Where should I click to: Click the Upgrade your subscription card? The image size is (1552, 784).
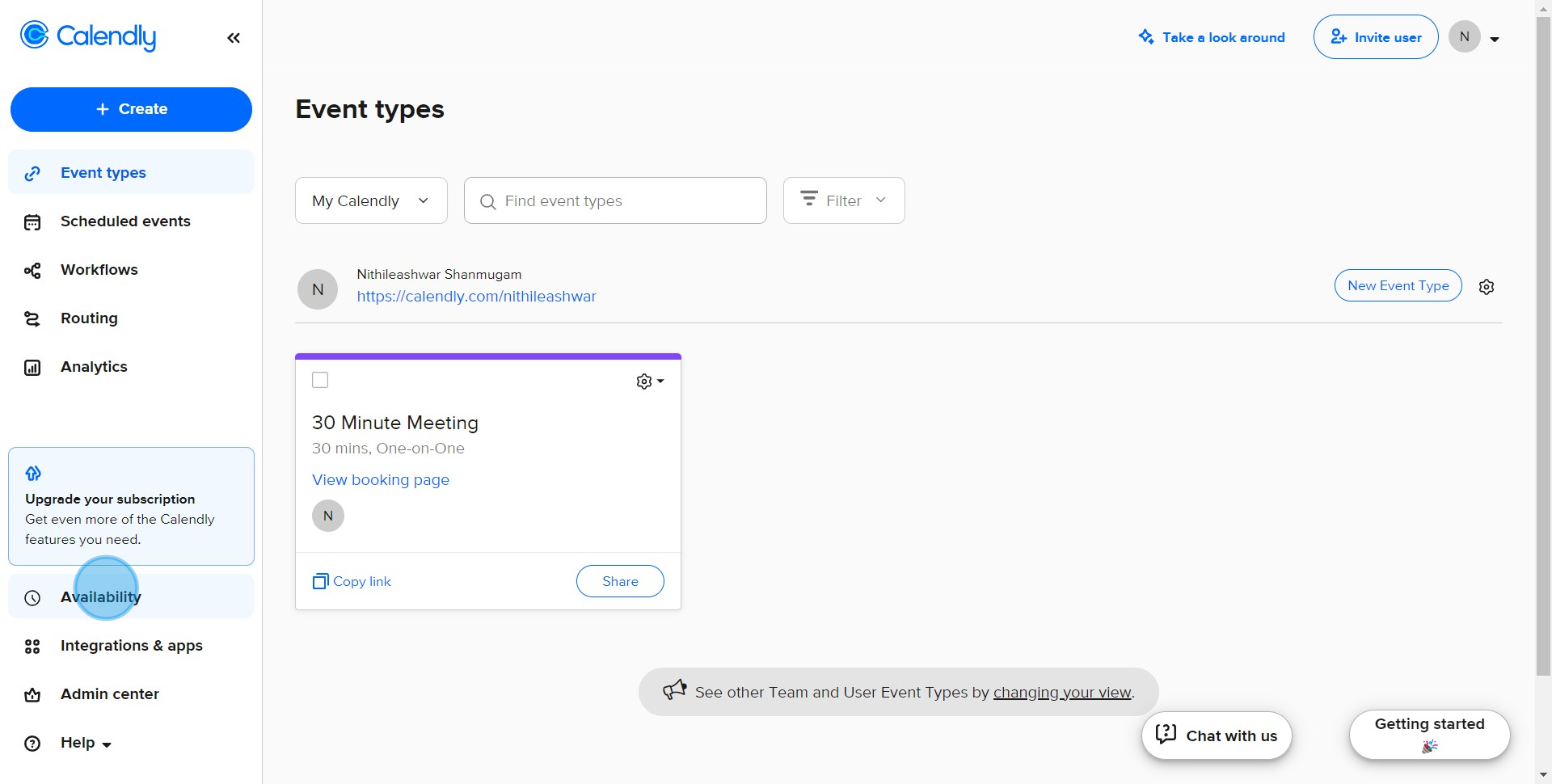(x=131, y=506)
